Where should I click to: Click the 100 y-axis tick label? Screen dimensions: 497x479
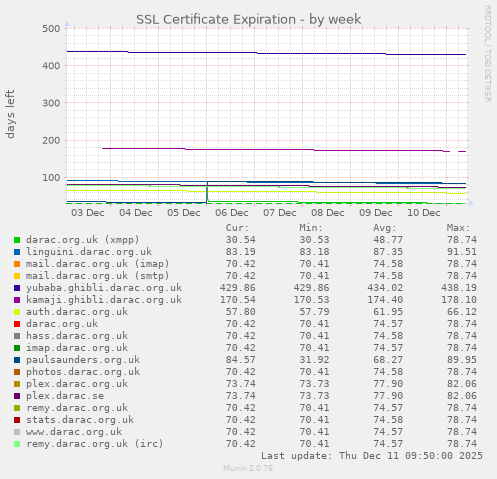pyautogui.click(x=51, y=178)
